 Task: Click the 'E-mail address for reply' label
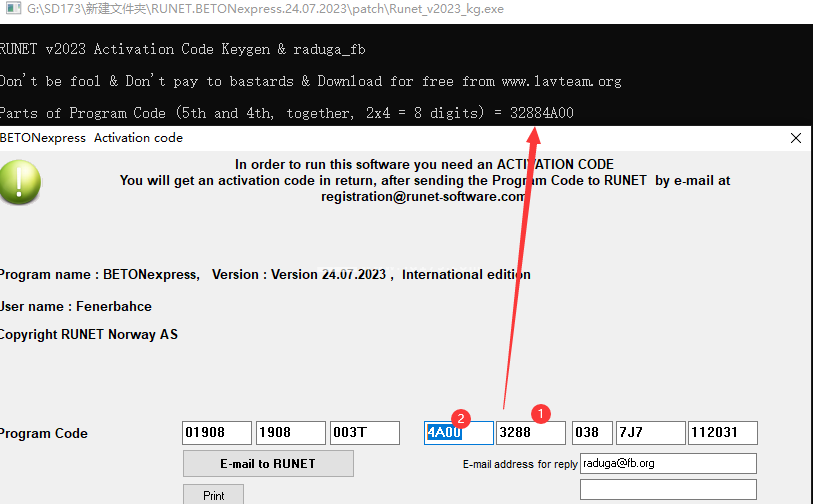click(x=520, y=464)
